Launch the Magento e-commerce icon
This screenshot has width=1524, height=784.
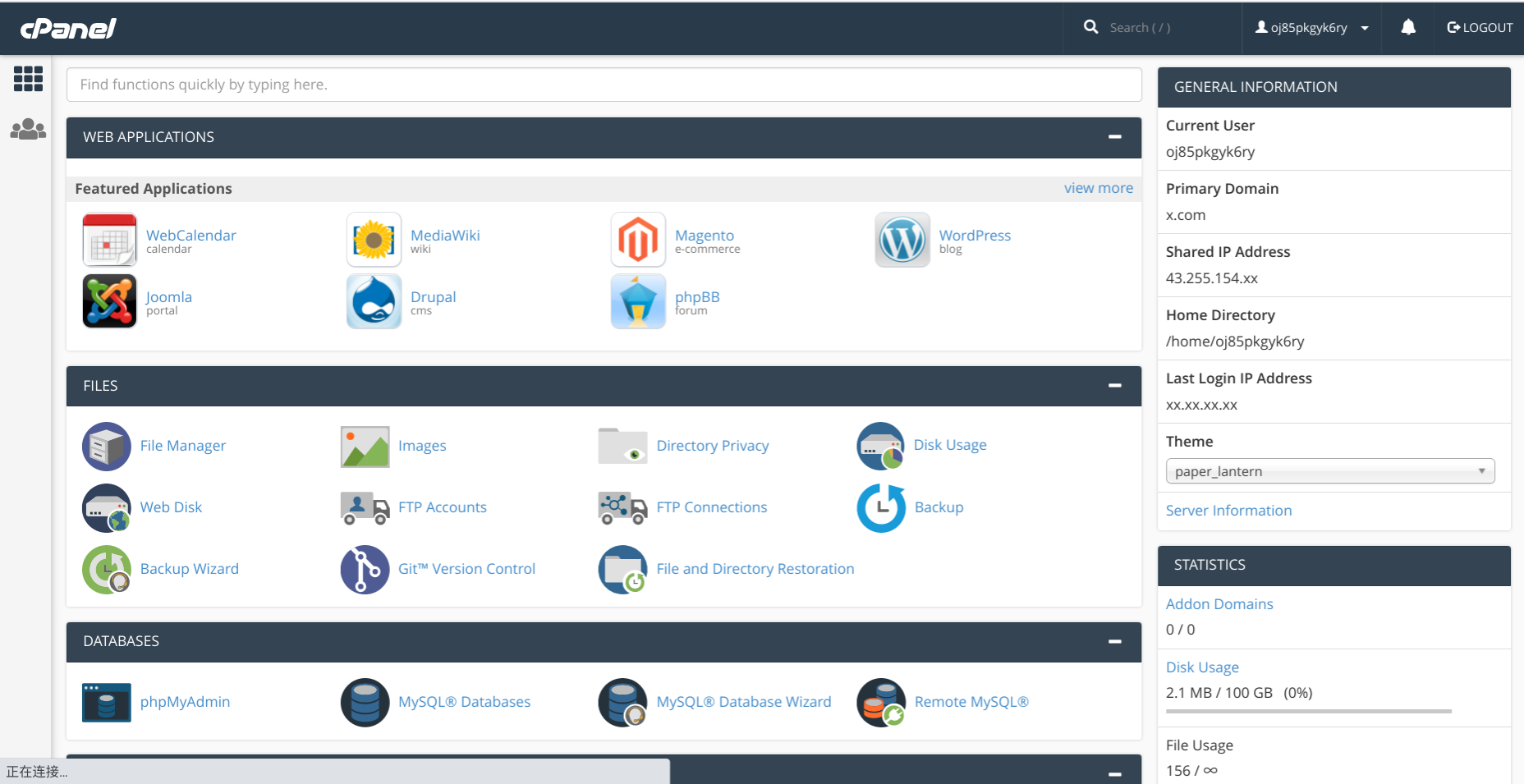coord(638,240)
